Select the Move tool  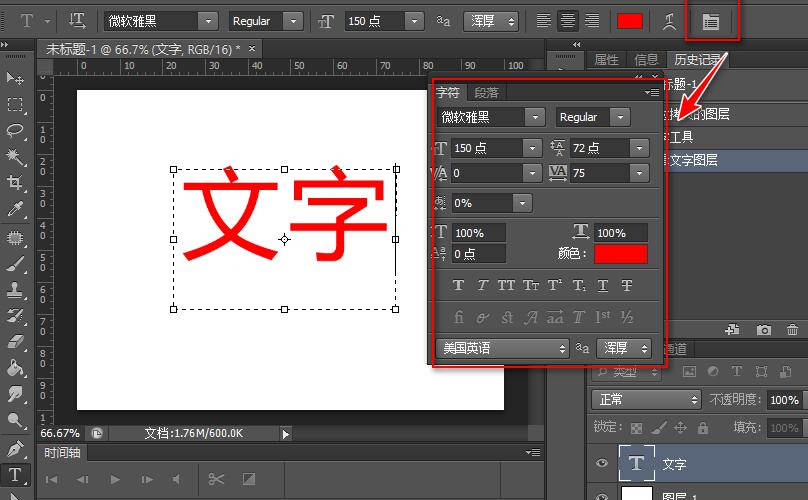point(15,78)
